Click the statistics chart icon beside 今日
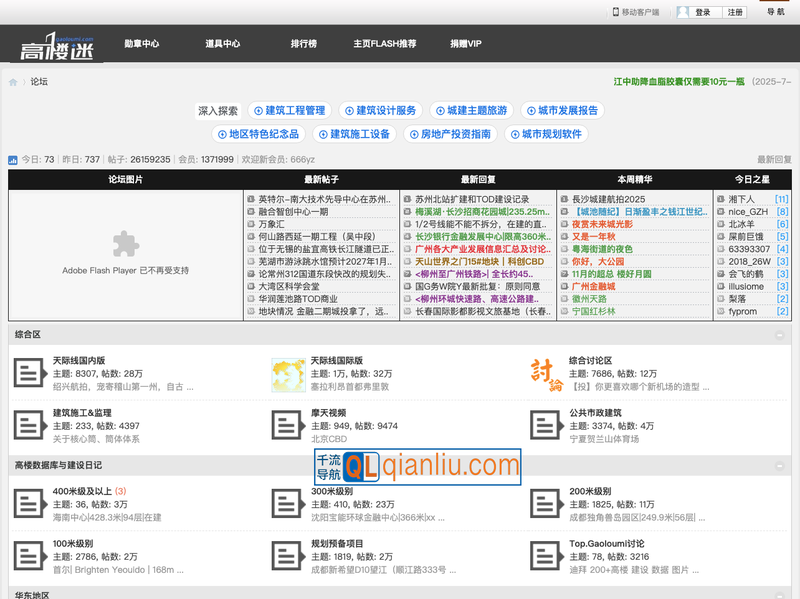Image resolution: width=800 pixels, height=599 pixels. [x=13, y=160]
